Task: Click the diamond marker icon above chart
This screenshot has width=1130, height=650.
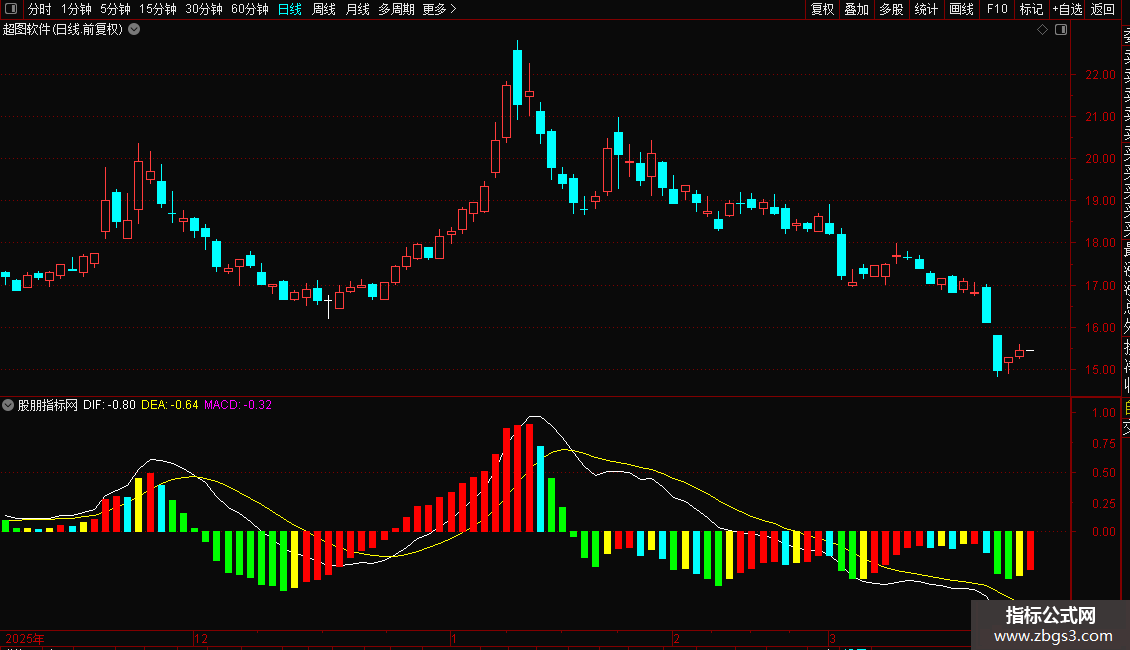Action: [x=1042, y=30]
